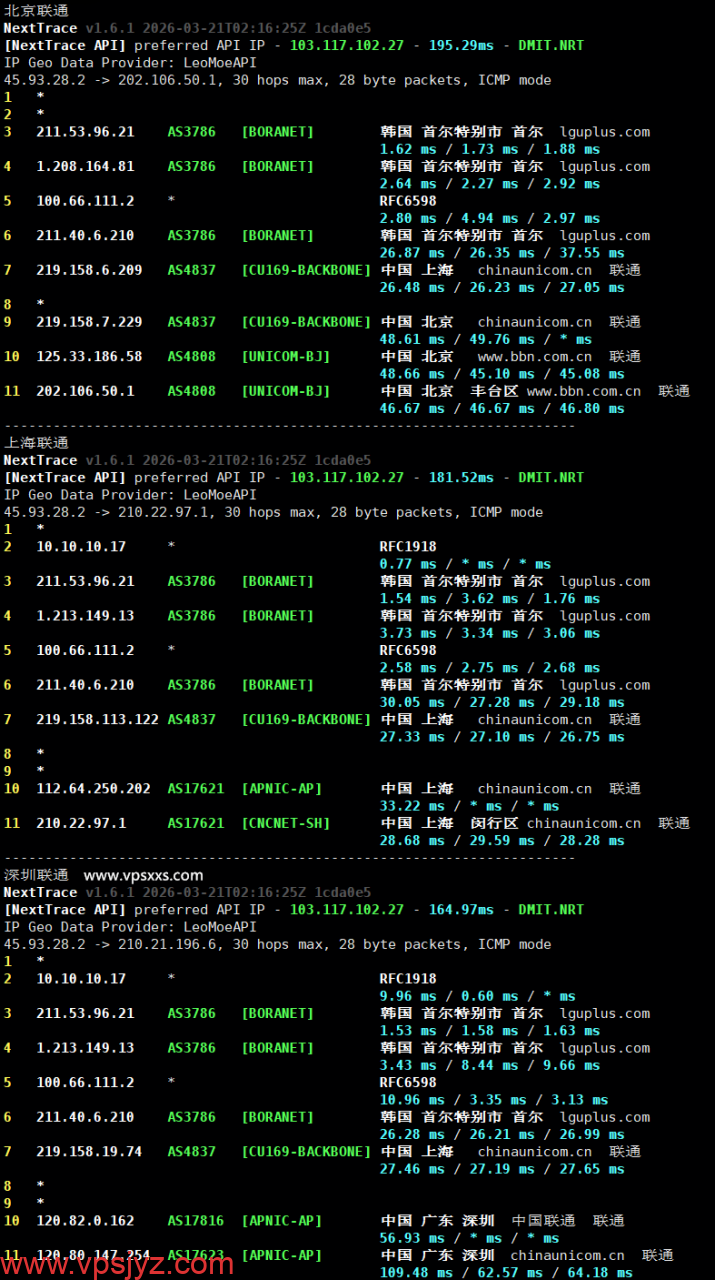Click the 深圳联通 section title
This screenshot has width=715, height=1280.
pyautogui.click(x=36, y=875)
